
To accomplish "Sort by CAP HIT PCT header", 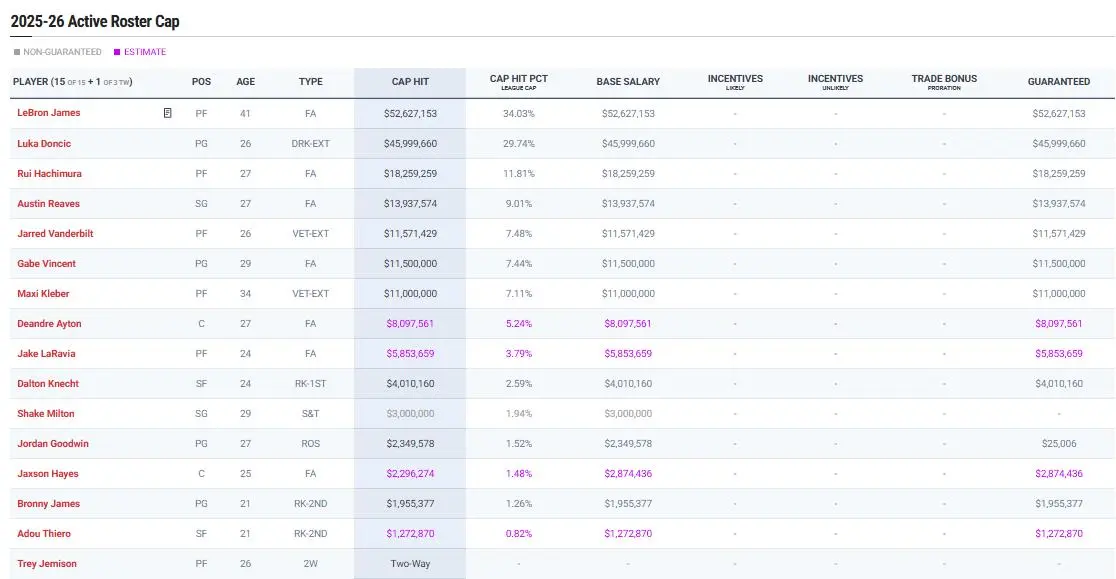I will (519, 82).
